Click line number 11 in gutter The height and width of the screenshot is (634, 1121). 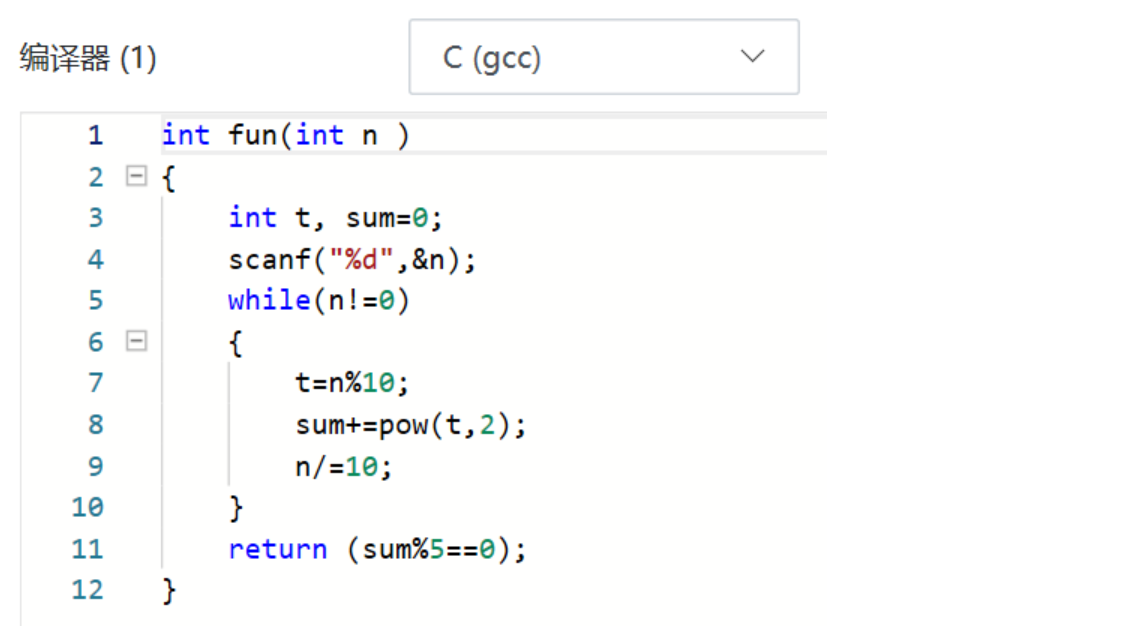[x=88, y=550]
